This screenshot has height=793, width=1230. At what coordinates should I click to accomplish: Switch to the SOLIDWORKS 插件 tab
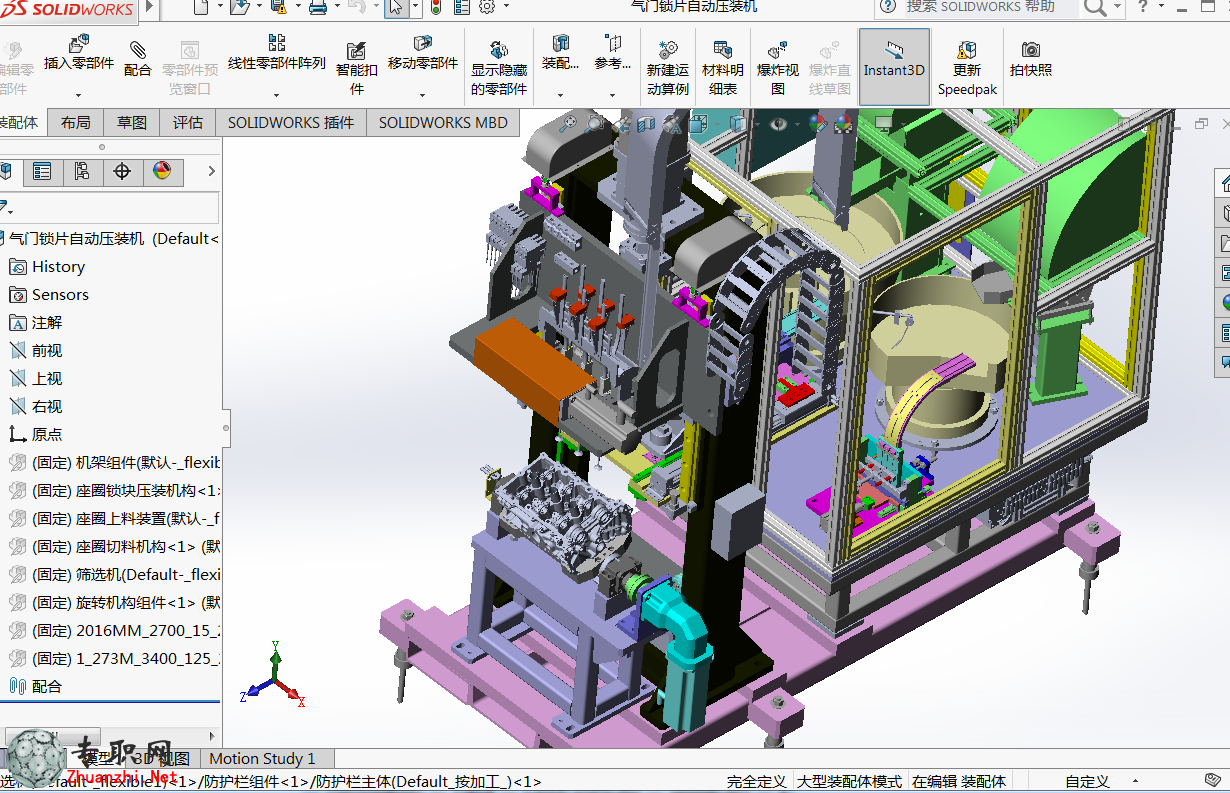pyautogui.click(x=291, y=123)
